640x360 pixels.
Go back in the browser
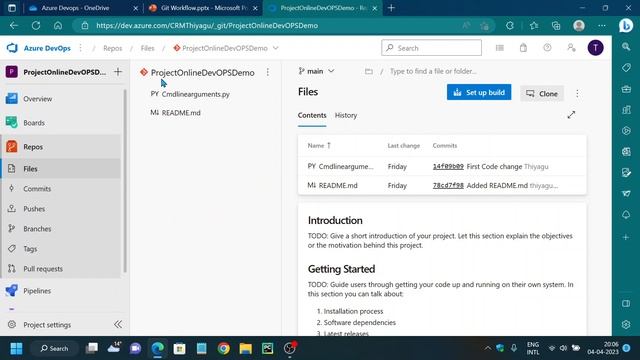(14, 25)
